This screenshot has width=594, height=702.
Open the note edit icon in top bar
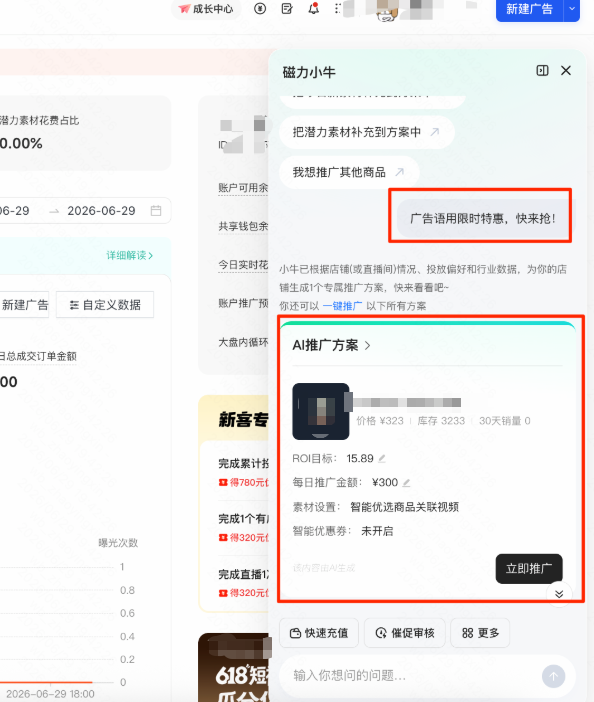[x=287, y=9]
